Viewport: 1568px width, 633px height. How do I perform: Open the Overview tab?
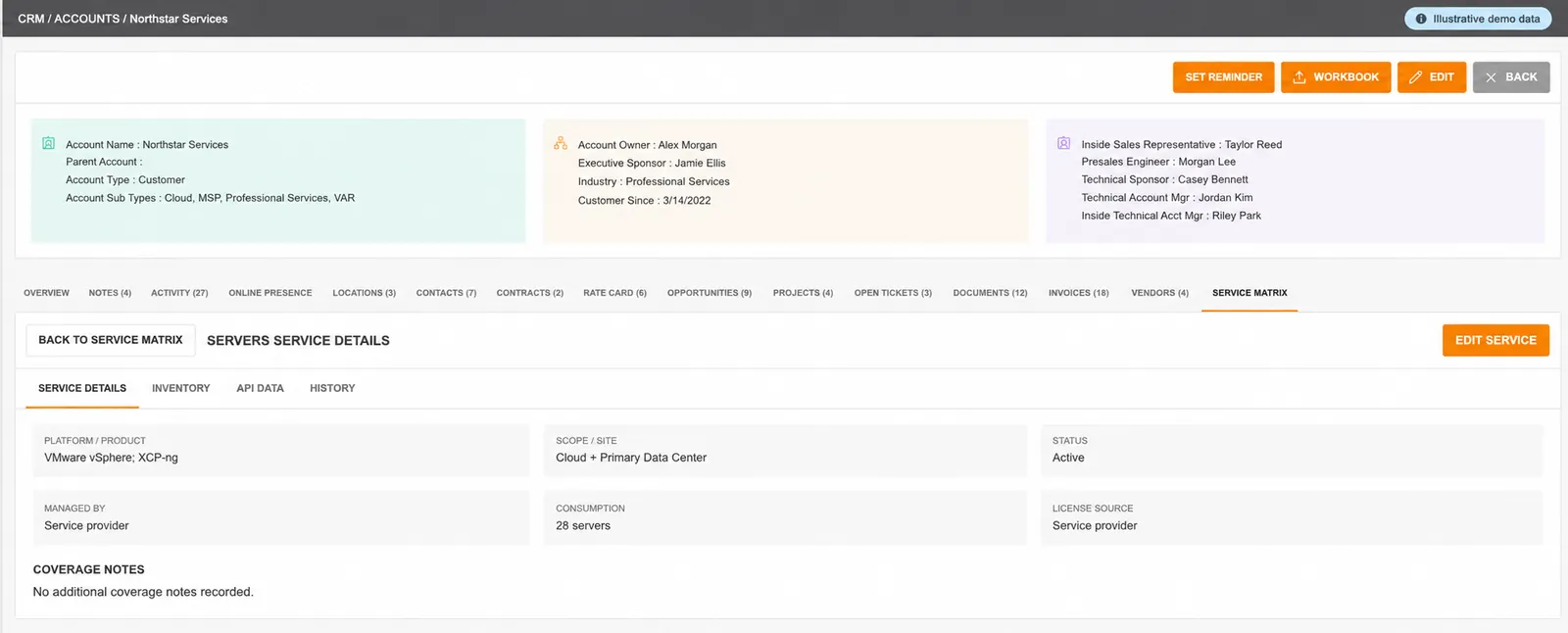[x=46, y=293]
